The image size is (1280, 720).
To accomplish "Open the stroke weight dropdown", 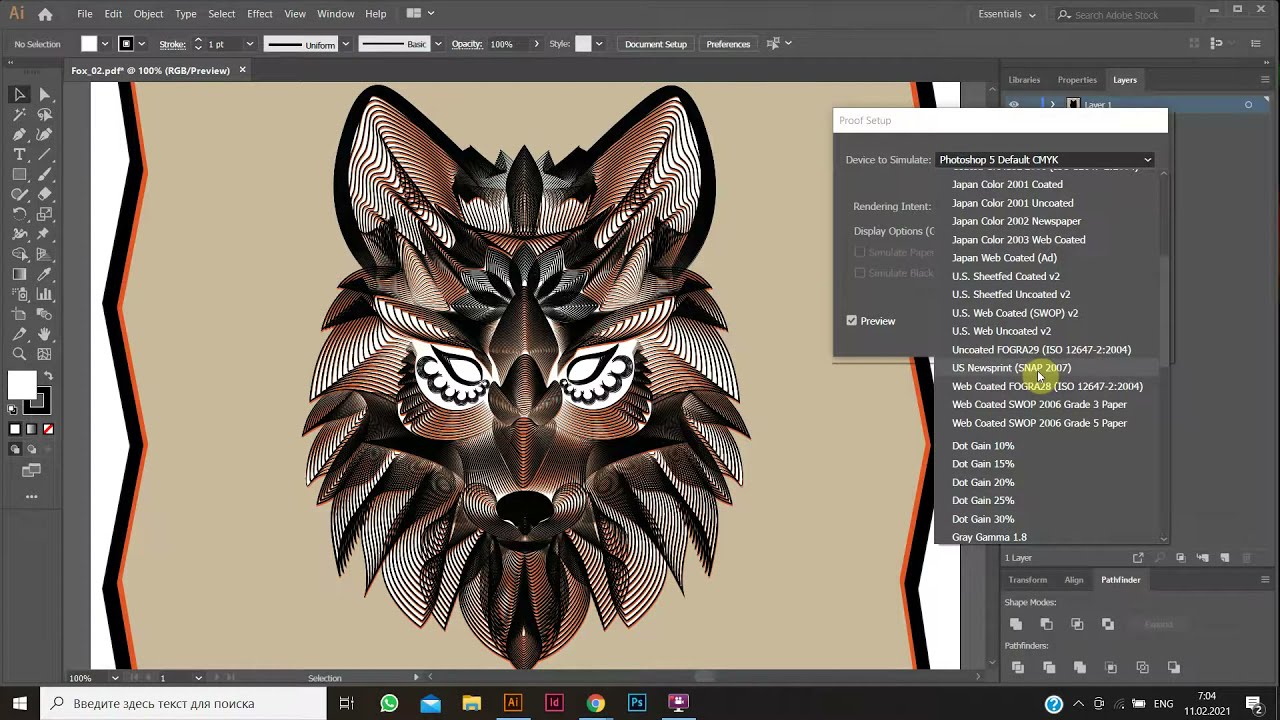I will pyautogui.click(x=249, y=44).
